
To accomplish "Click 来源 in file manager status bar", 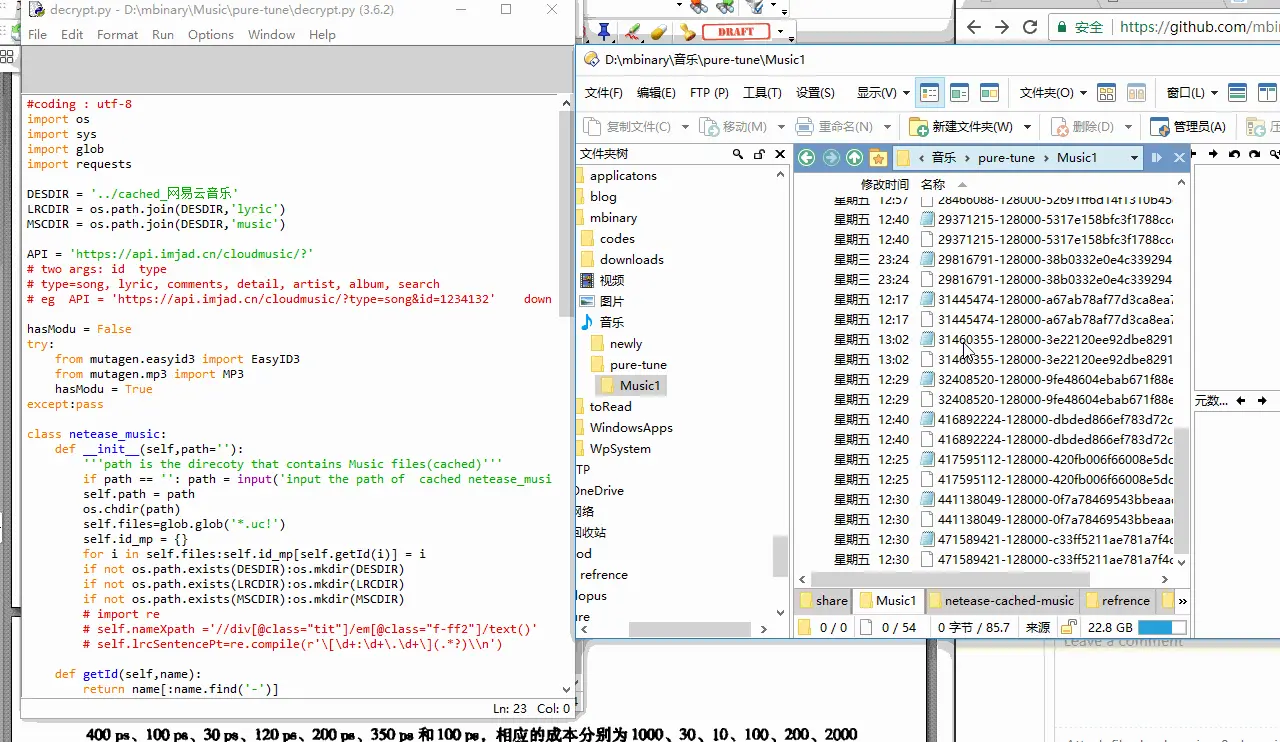I will coord(1038,628).
